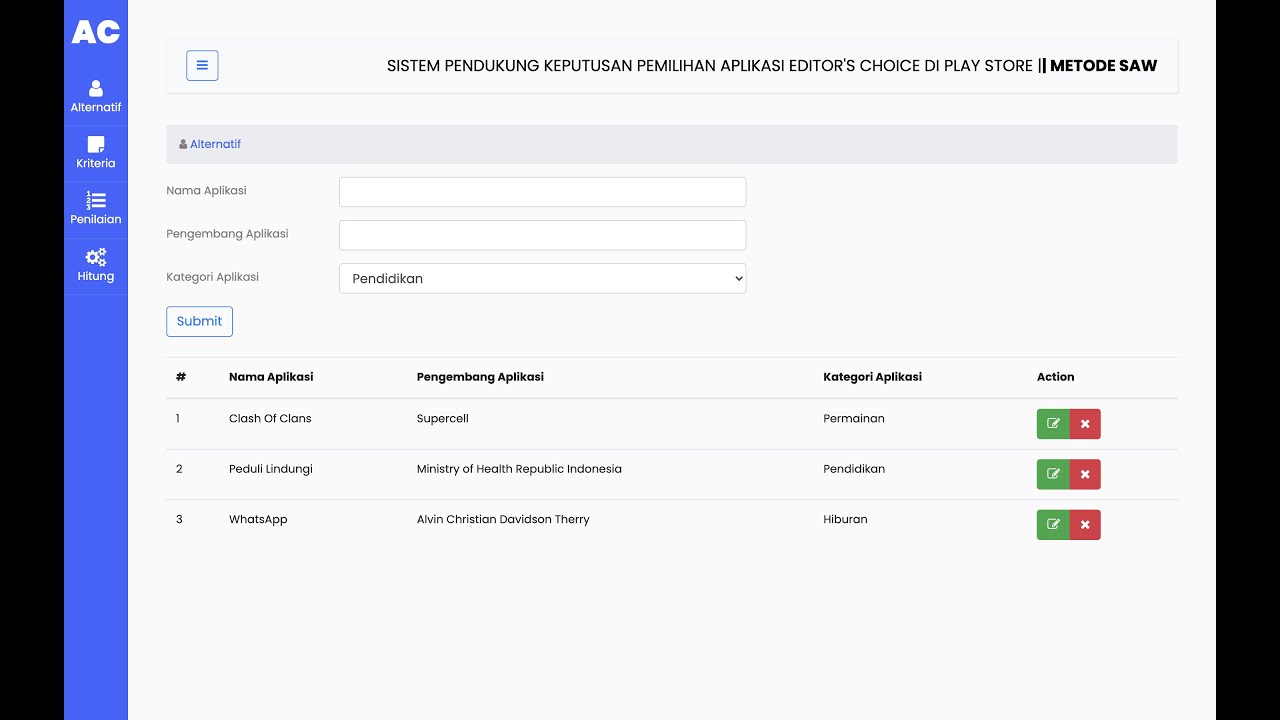Click the Nama Aplikasi input field
This screenshot has height=720, width=1280.
click(543, 192)
